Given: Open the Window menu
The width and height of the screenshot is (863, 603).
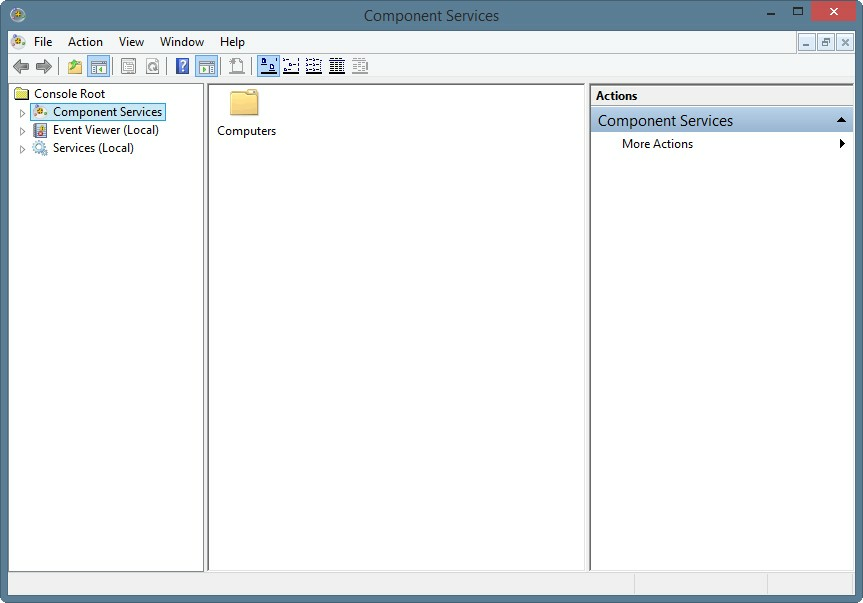Looking at the screenshot, I should (x=182, y=42).
